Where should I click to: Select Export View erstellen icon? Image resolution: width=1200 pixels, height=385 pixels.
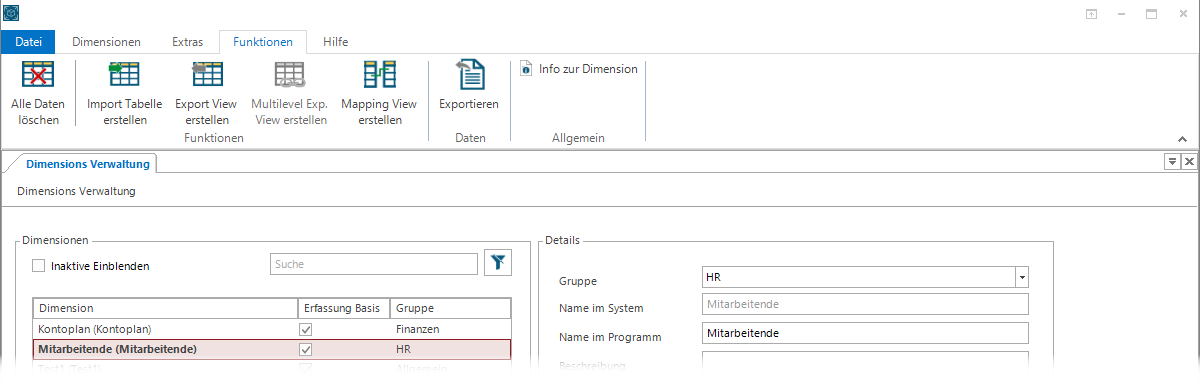(x=207, y=75)
